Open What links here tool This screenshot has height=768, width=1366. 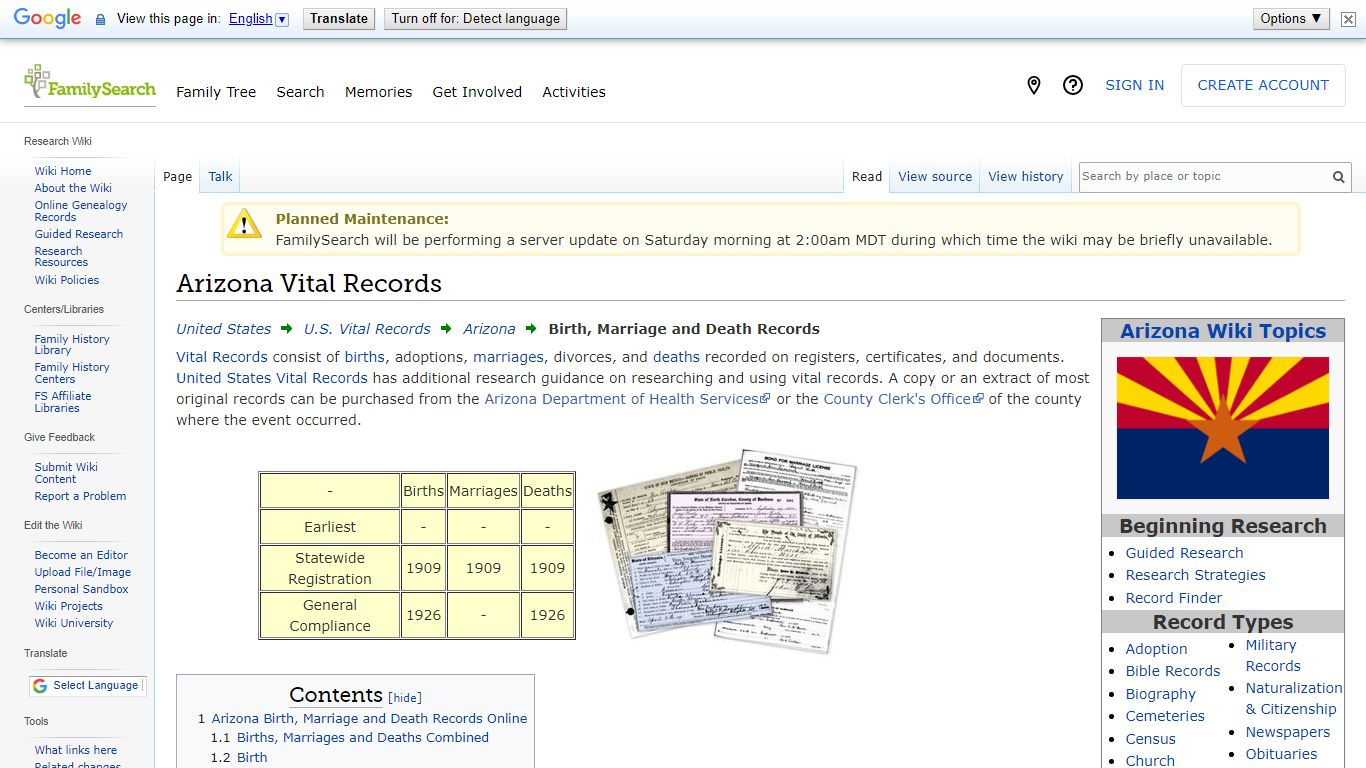click(x=76, y=750)
